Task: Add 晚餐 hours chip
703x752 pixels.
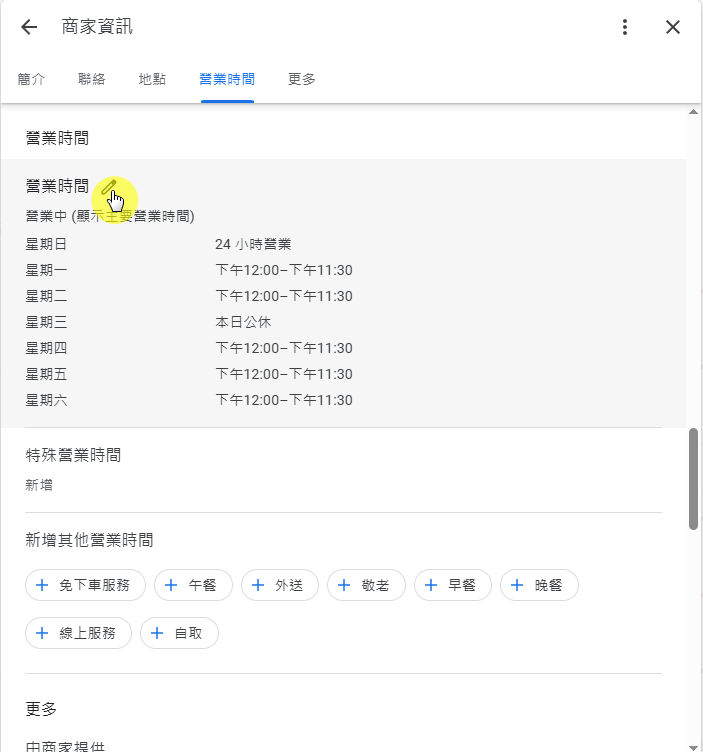Action: 539,585
